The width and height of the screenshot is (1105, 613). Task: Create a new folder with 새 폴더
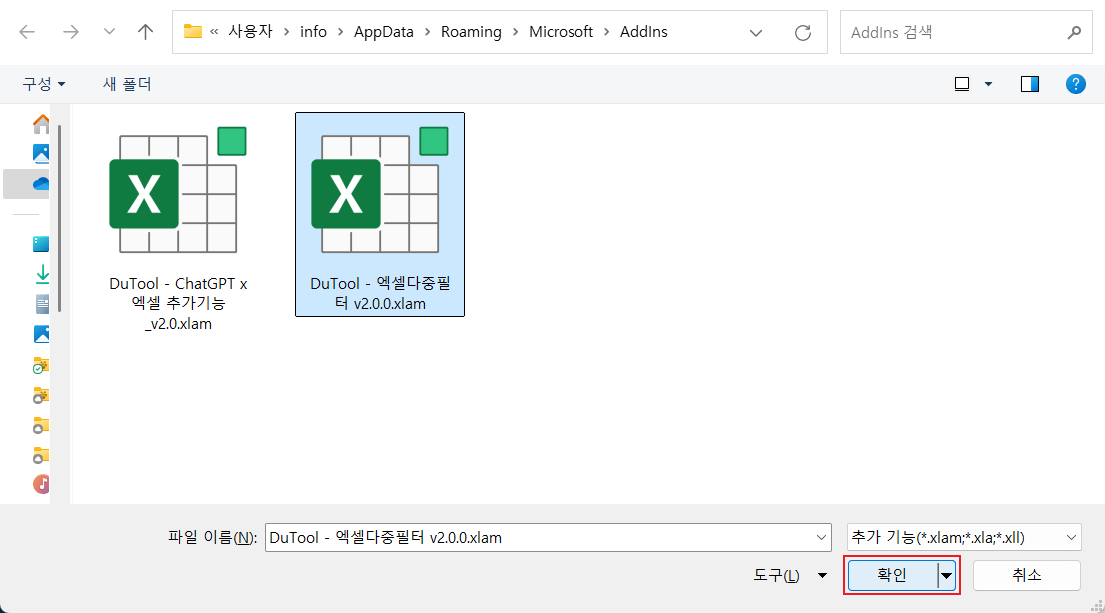tap(127, 84)
